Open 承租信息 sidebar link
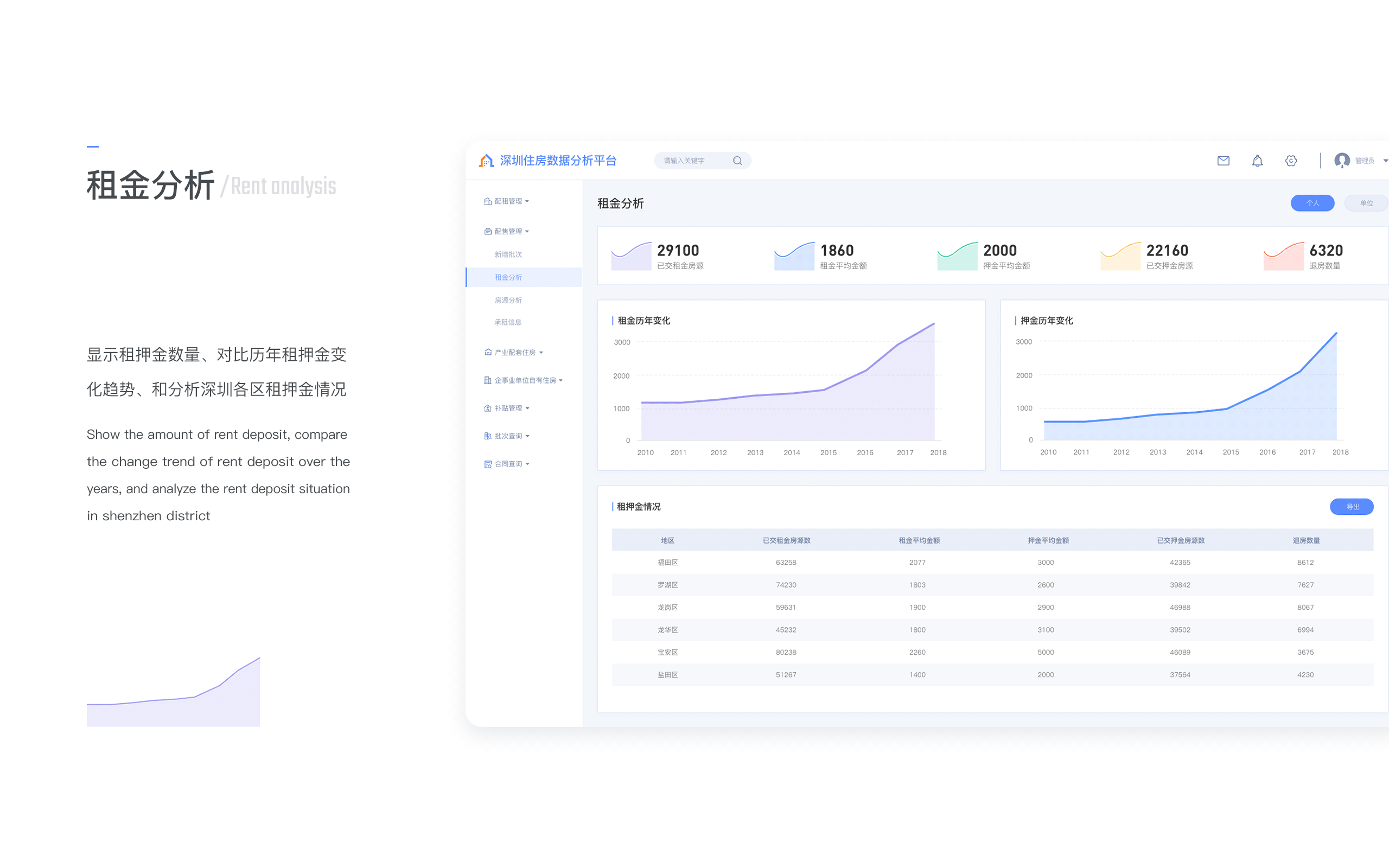Viewport: 1389px width, 868px height. click(508, 323)
